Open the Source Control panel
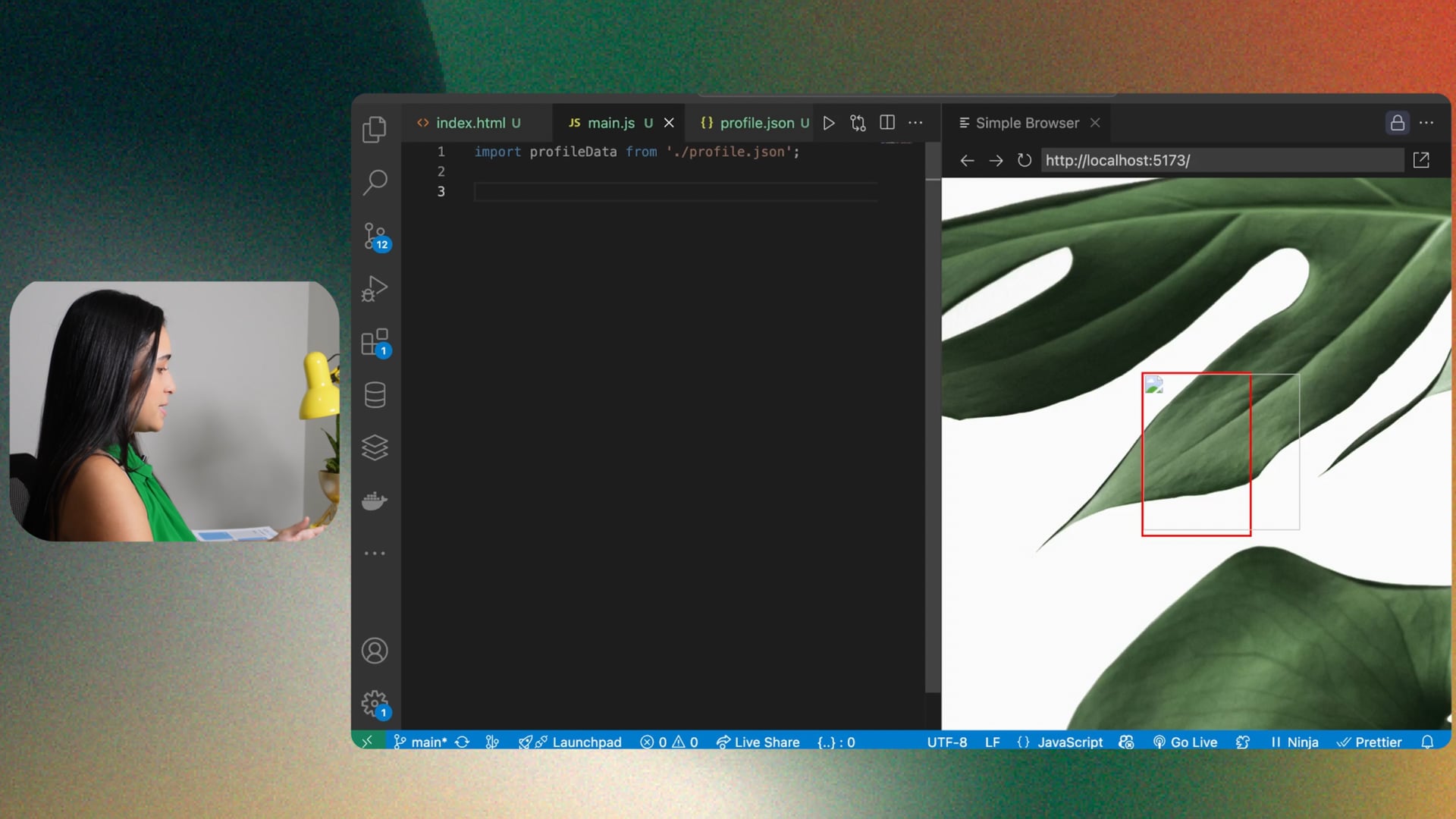This screenshot has height=819, width=1456. click(x=375, y=236)
